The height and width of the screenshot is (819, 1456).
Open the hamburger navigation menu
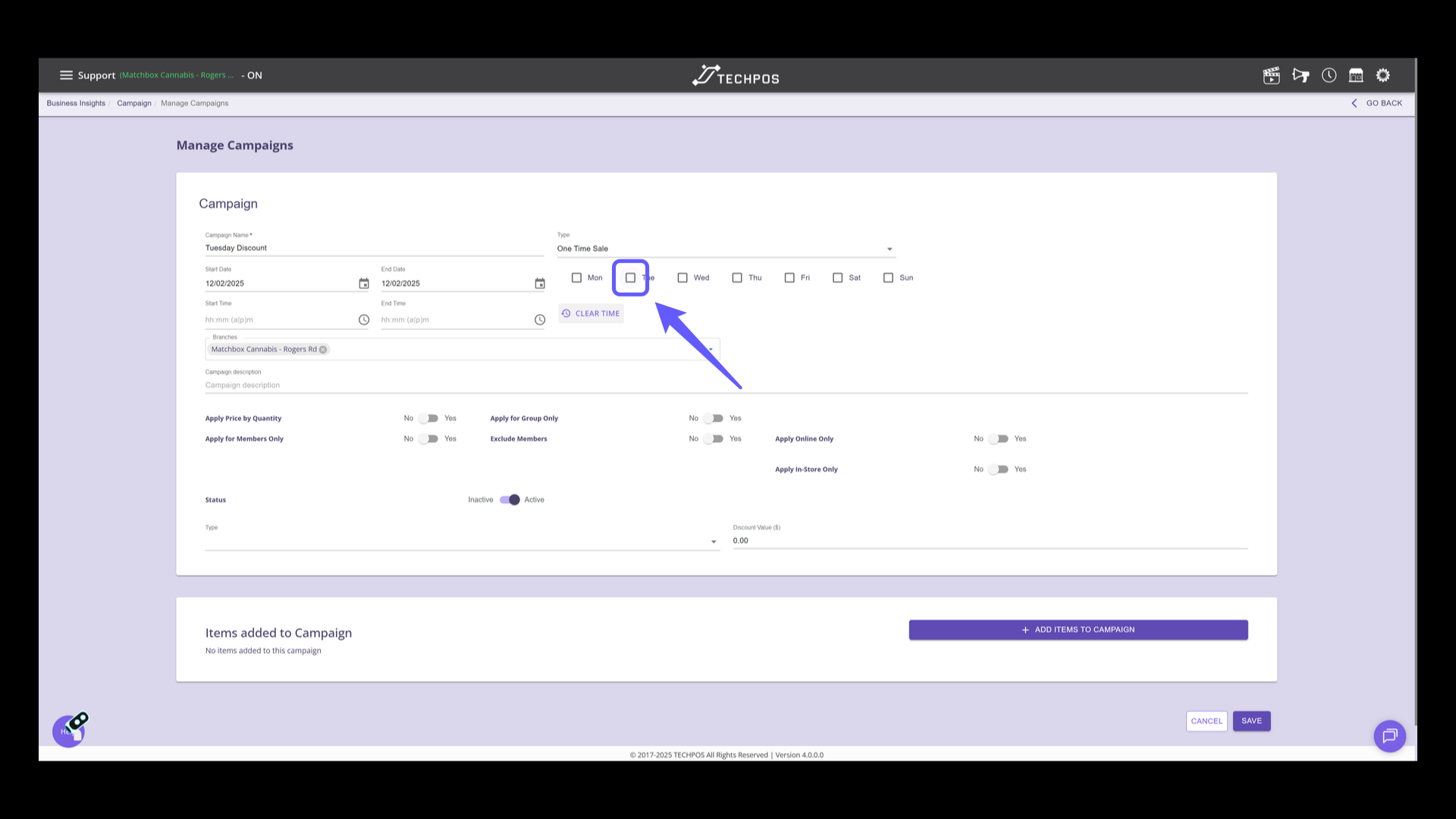pyautogui.click(x=66, y=75)
